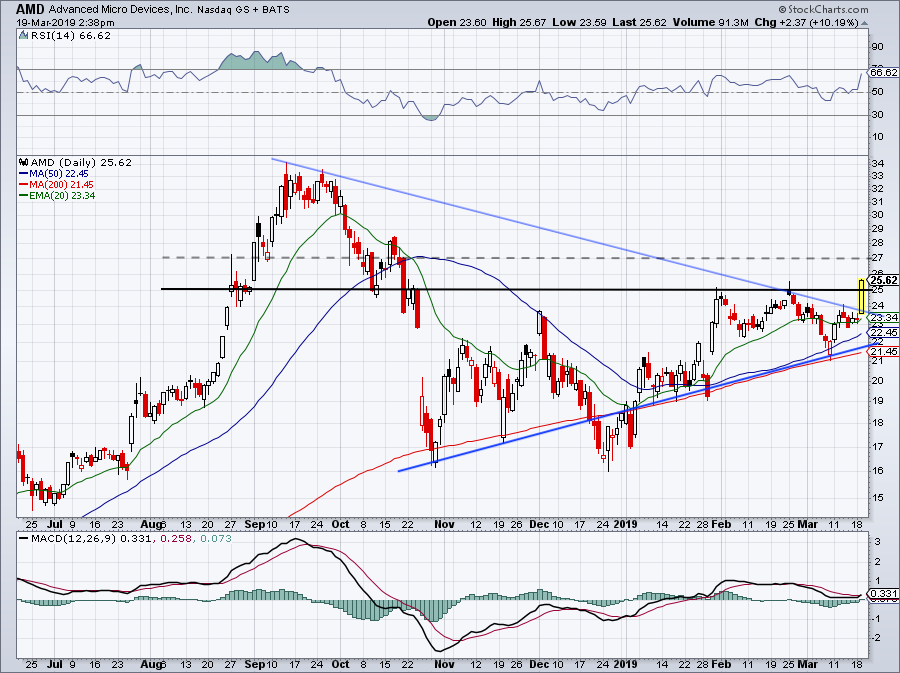
Task: Click the 2019 label on price panel date axis
Action: [x=625, y=524]
